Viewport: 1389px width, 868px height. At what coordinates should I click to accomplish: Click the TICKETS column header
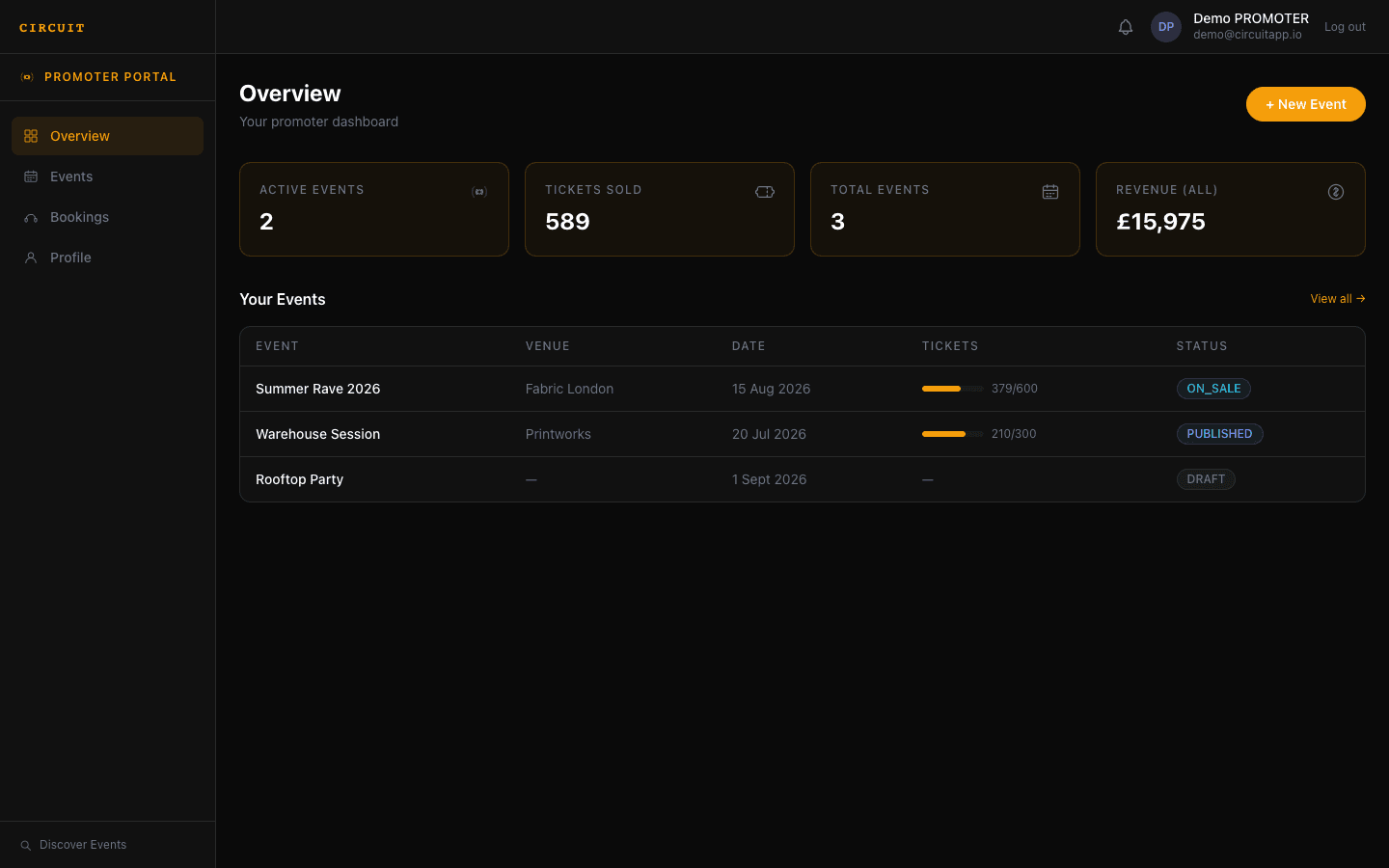click(950, 346)
